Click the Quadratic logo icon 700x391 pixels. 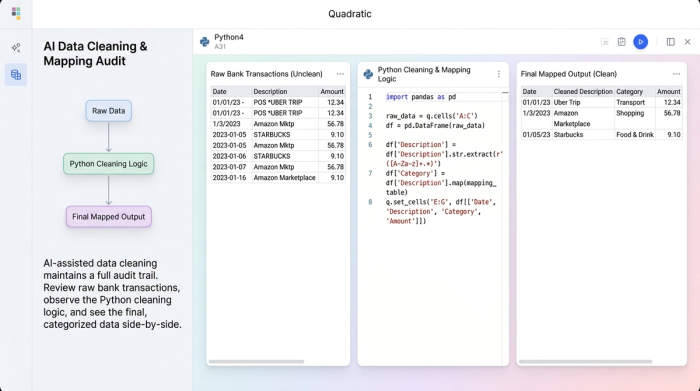pyautogui.click(x=16, y=13)
